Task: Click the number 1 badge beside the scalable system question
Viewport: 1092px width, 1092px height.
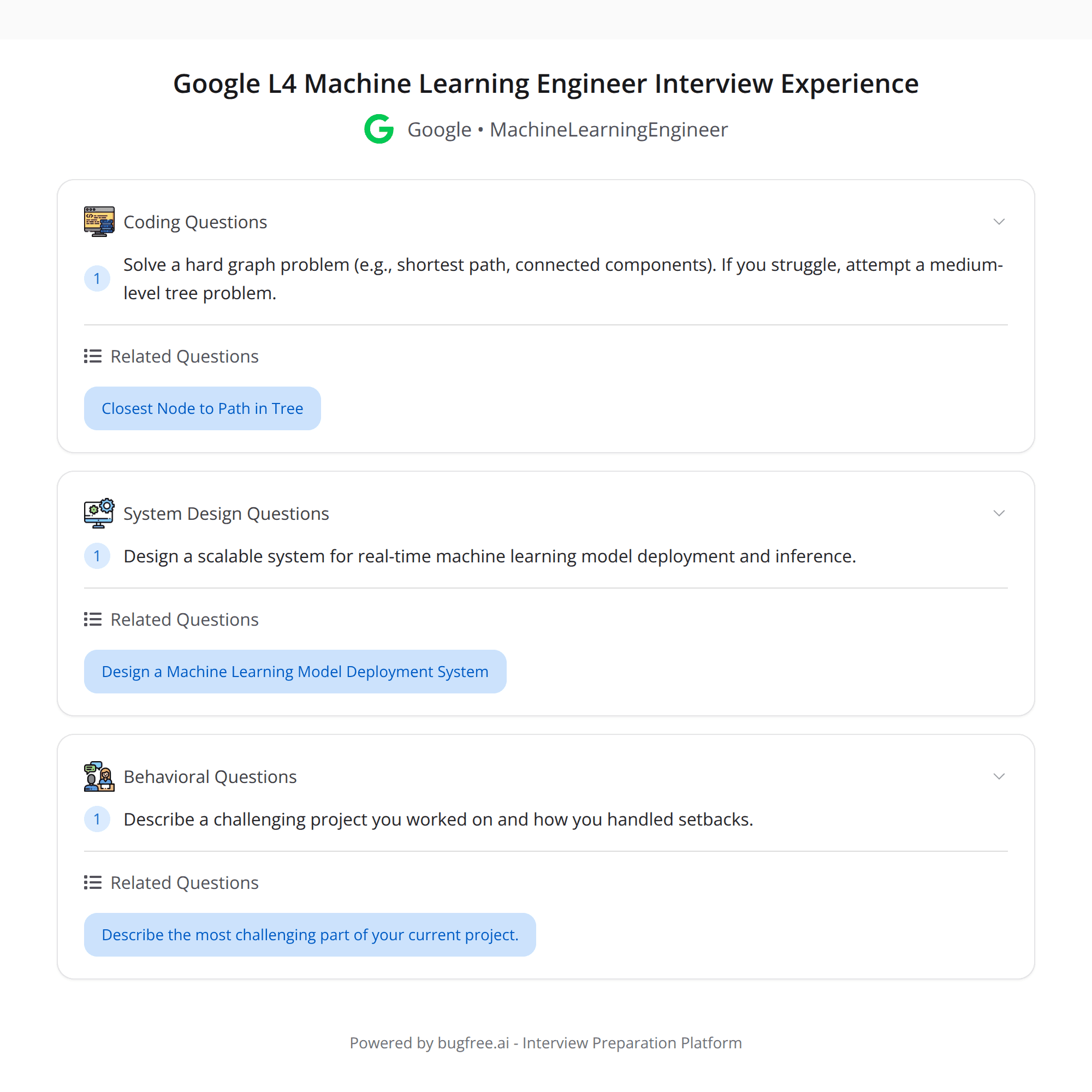Action: pyautogui.click(x=97, y=556)
